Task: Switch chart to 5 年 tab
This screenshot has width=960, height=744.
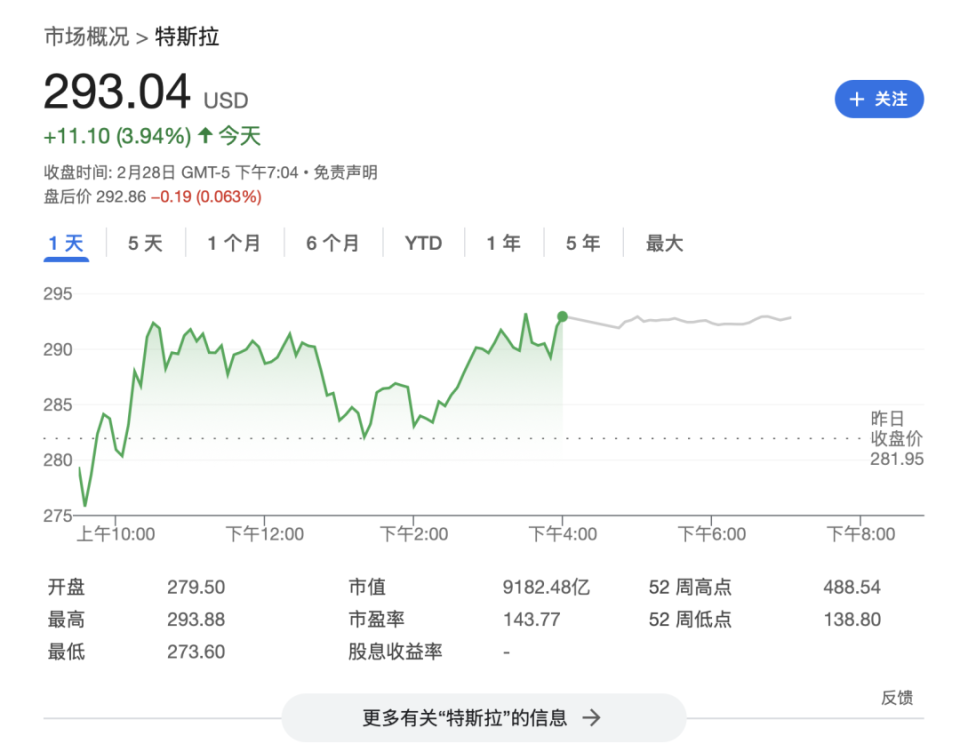Action: [x=583, y=244]
